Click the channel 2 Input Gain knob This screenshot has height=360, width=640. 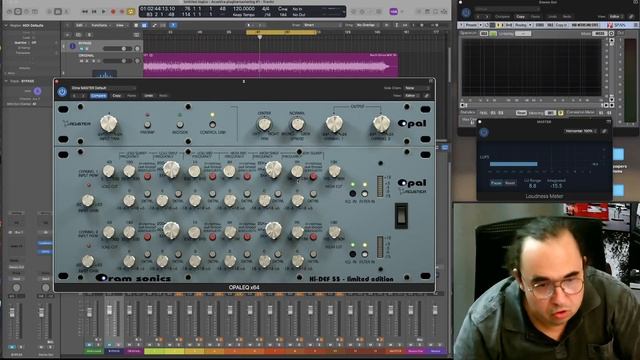coord(88,261)
